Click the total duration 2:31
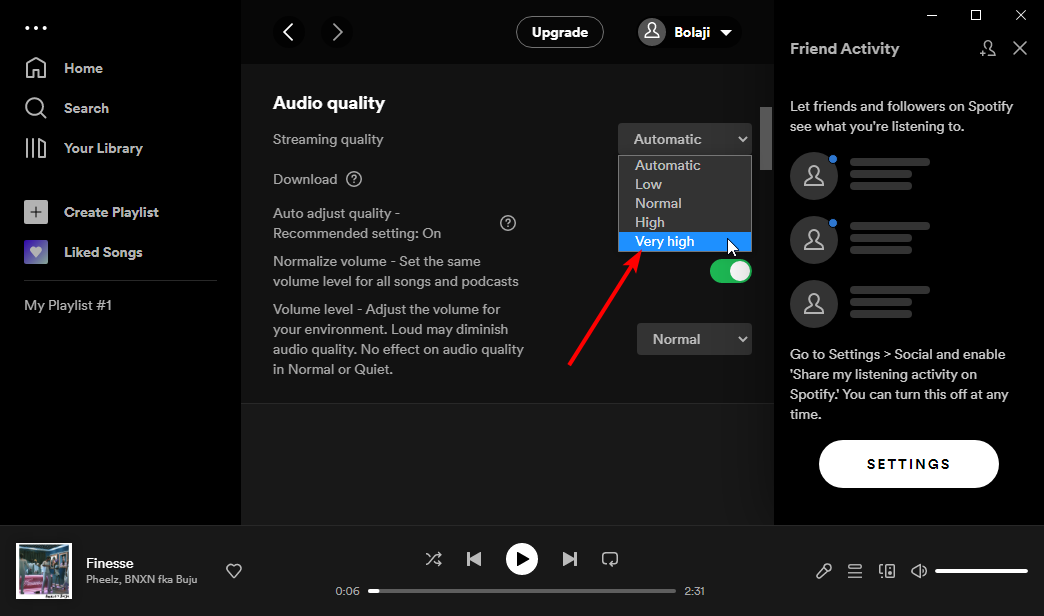Image resolution: width=1044 pixels, height=616 pixels. click(x=694, y=591)
